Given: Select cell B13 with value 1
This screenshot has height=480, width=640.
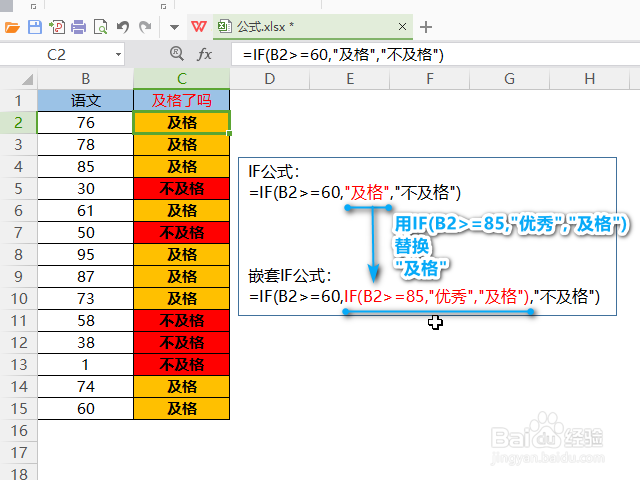Looking at the screenshot, I should point(85,364).
